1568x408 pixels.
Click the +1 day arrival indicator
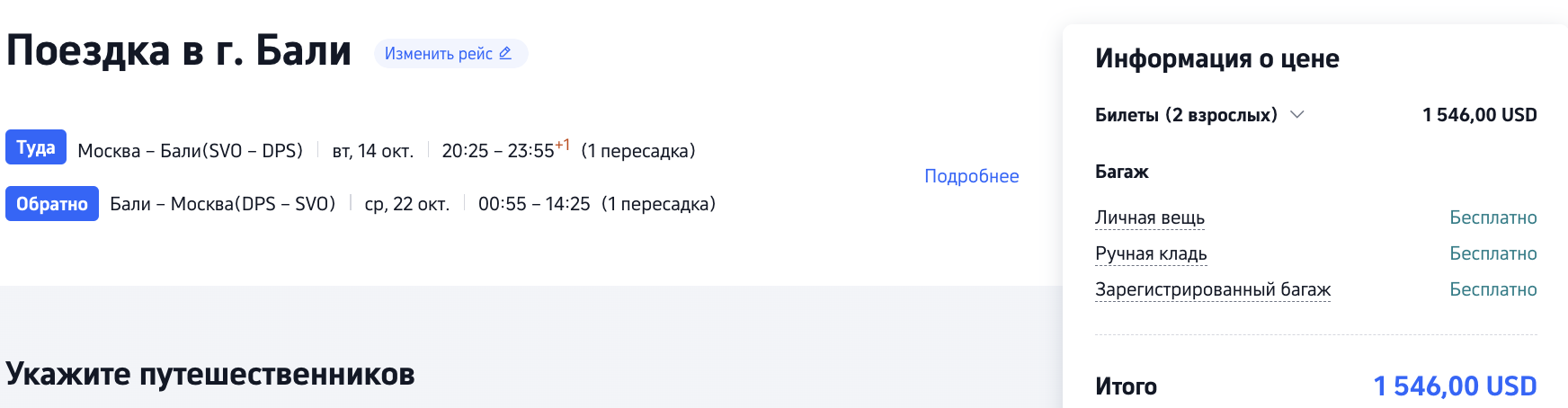pos(562,145)
